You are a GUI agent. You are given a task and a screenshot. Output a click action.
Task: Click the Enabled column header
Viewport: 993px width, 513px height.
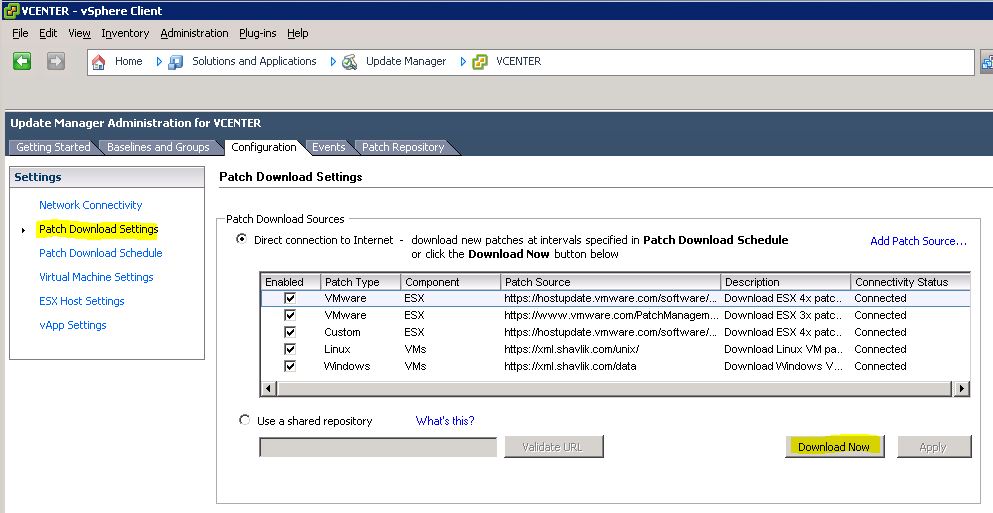click(290, 282)
